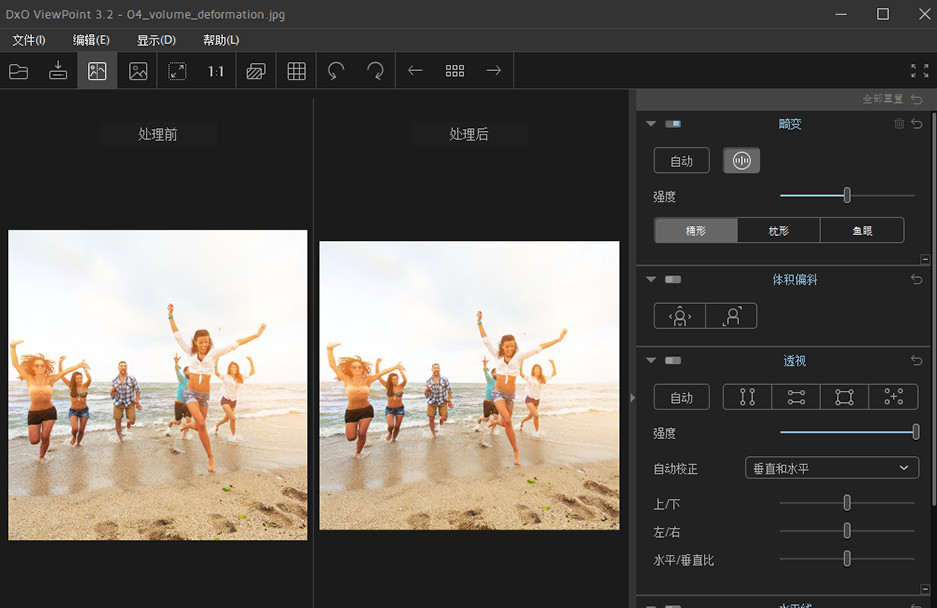Image resolution: width=937 pixels, height=608 pixels.
Task: Reset the 体积偏斜 panel settings
Action: 917,279
